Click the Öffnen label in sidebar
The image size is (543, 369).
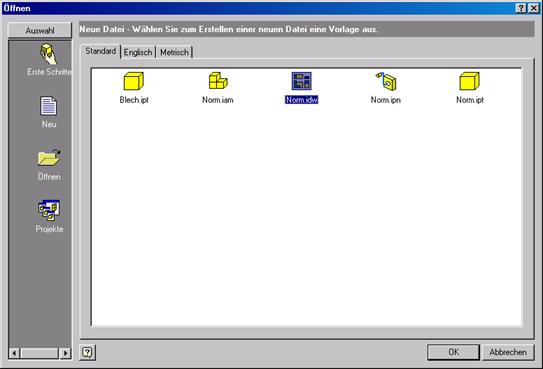(x=49, y=177)
